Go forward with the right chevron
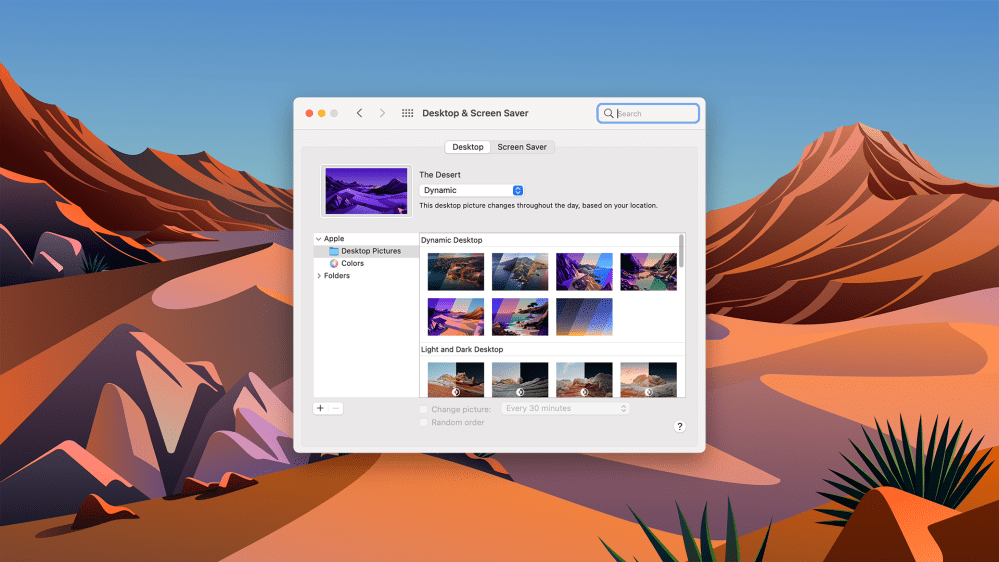The image size is (999, 562). (382, 113)
